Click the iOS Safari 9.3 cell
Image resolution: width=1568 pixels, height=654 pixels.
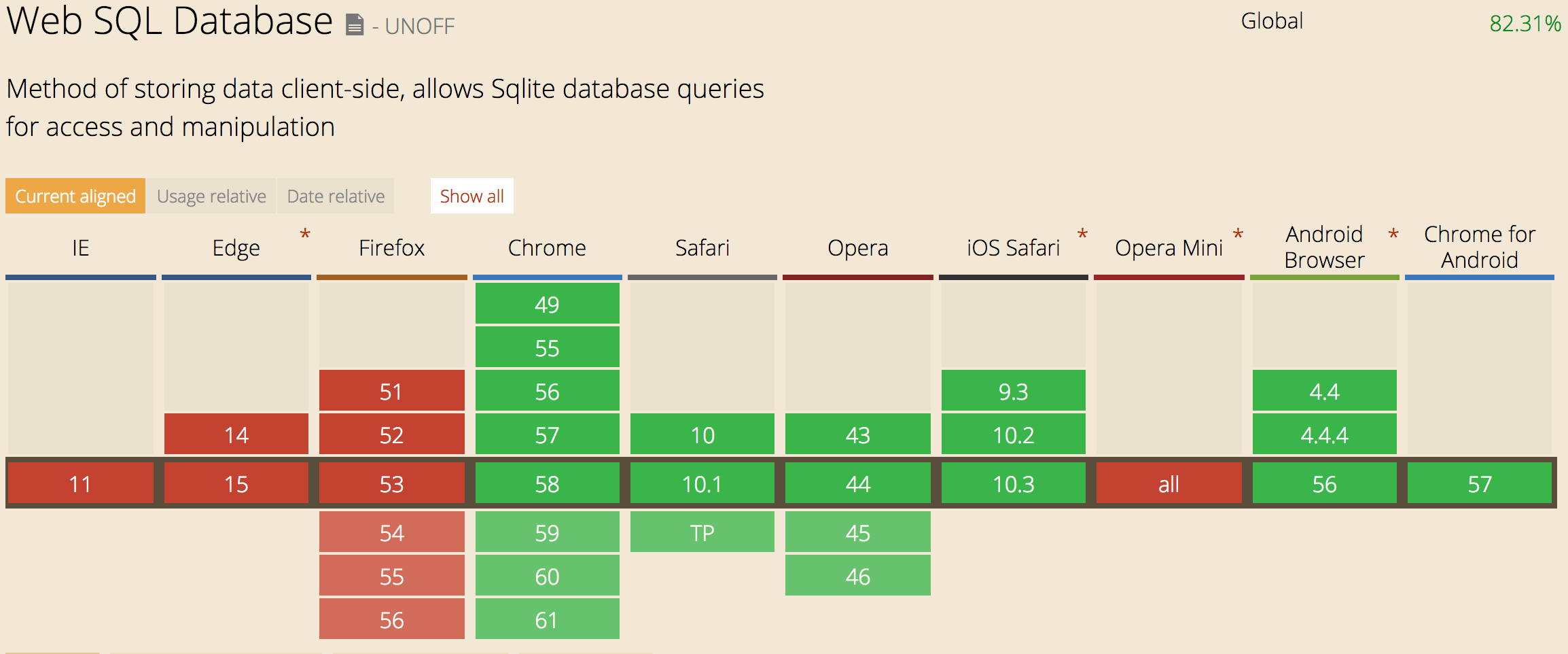pyautogui.click(x=1013, y=391)
